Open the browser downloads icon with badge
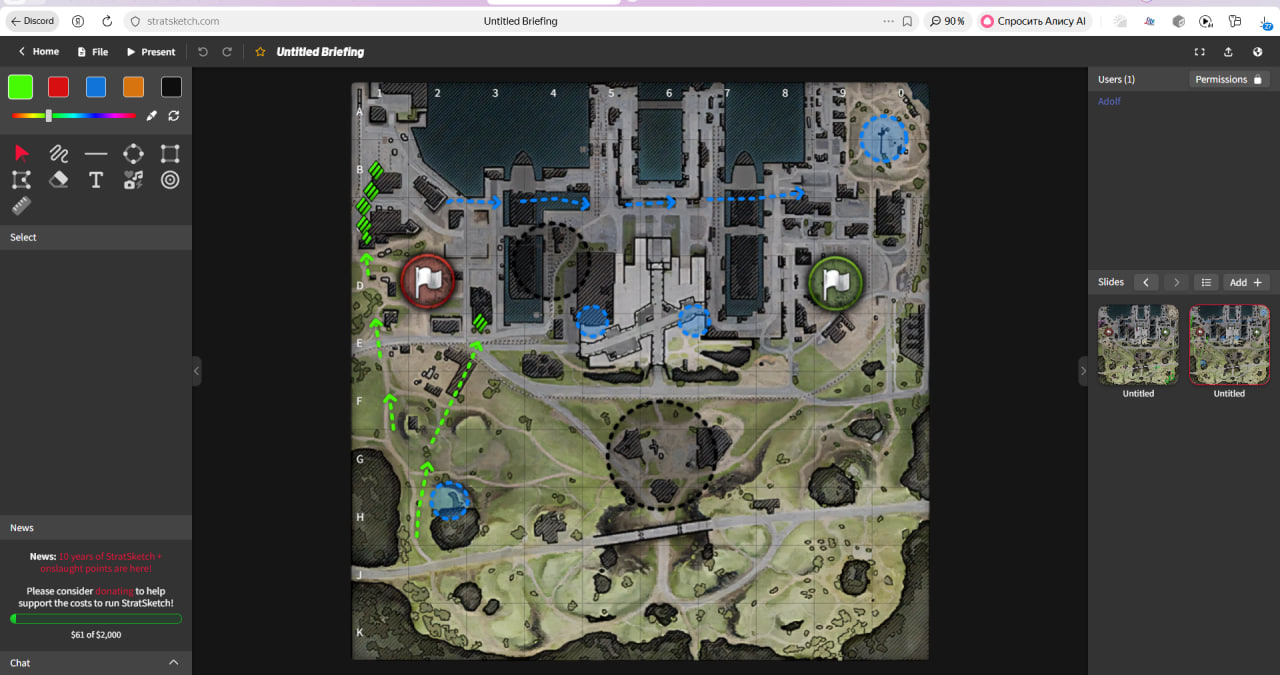 tap(1265, 21)
